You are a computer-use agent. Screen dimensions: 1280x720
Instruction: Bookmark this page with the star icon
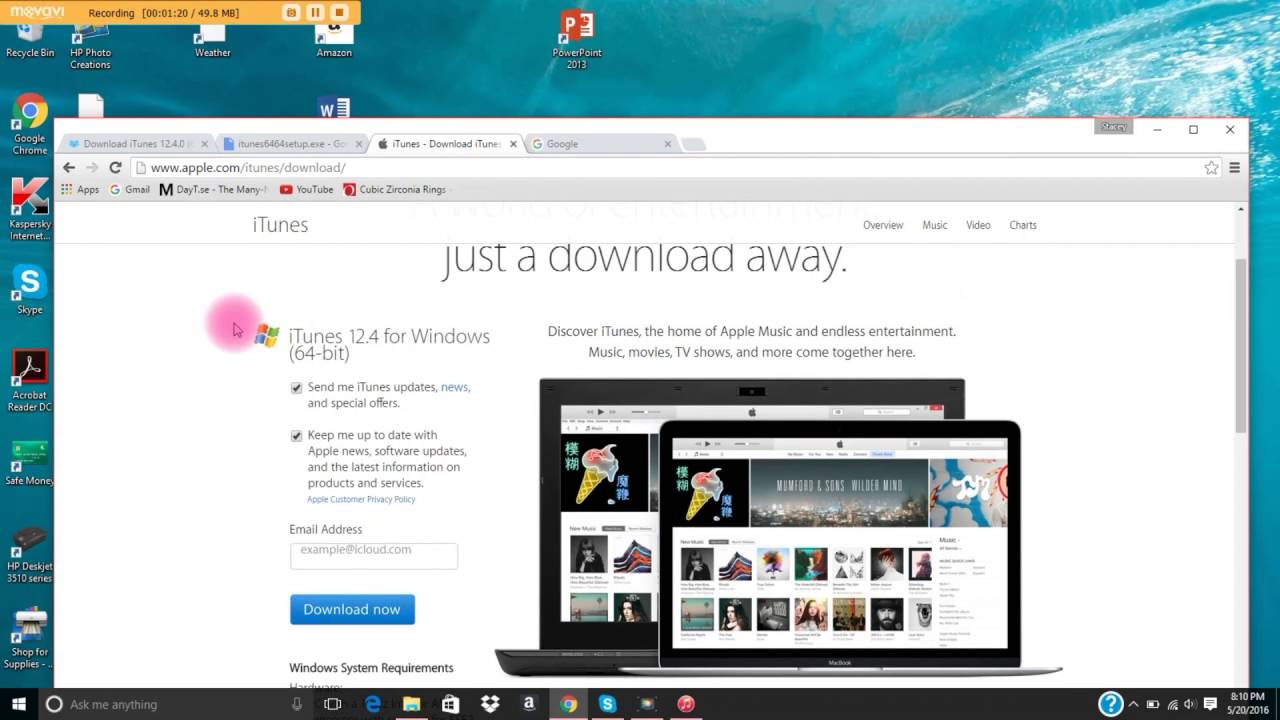1211,167
